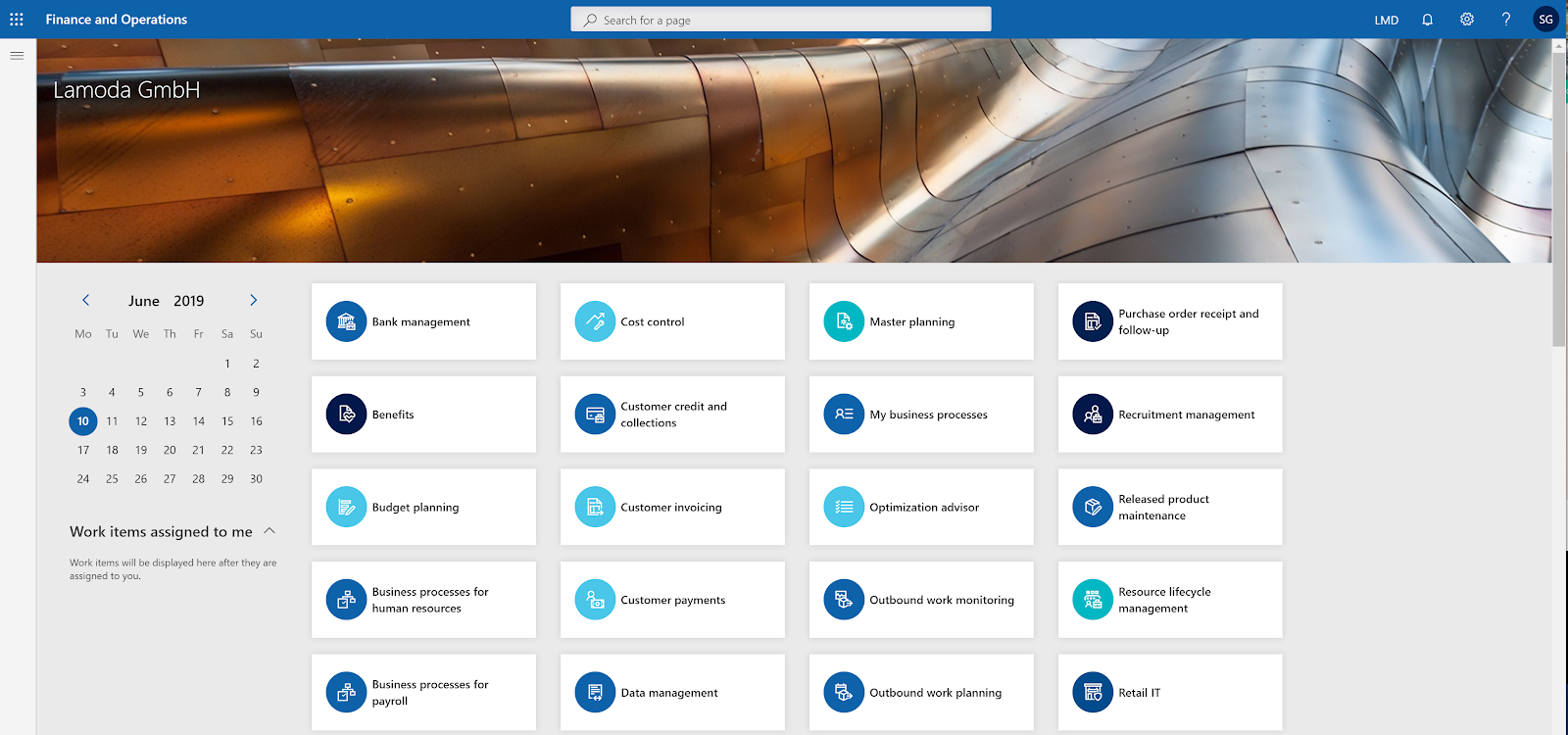Click the Benefits label

tap(393, 415)
